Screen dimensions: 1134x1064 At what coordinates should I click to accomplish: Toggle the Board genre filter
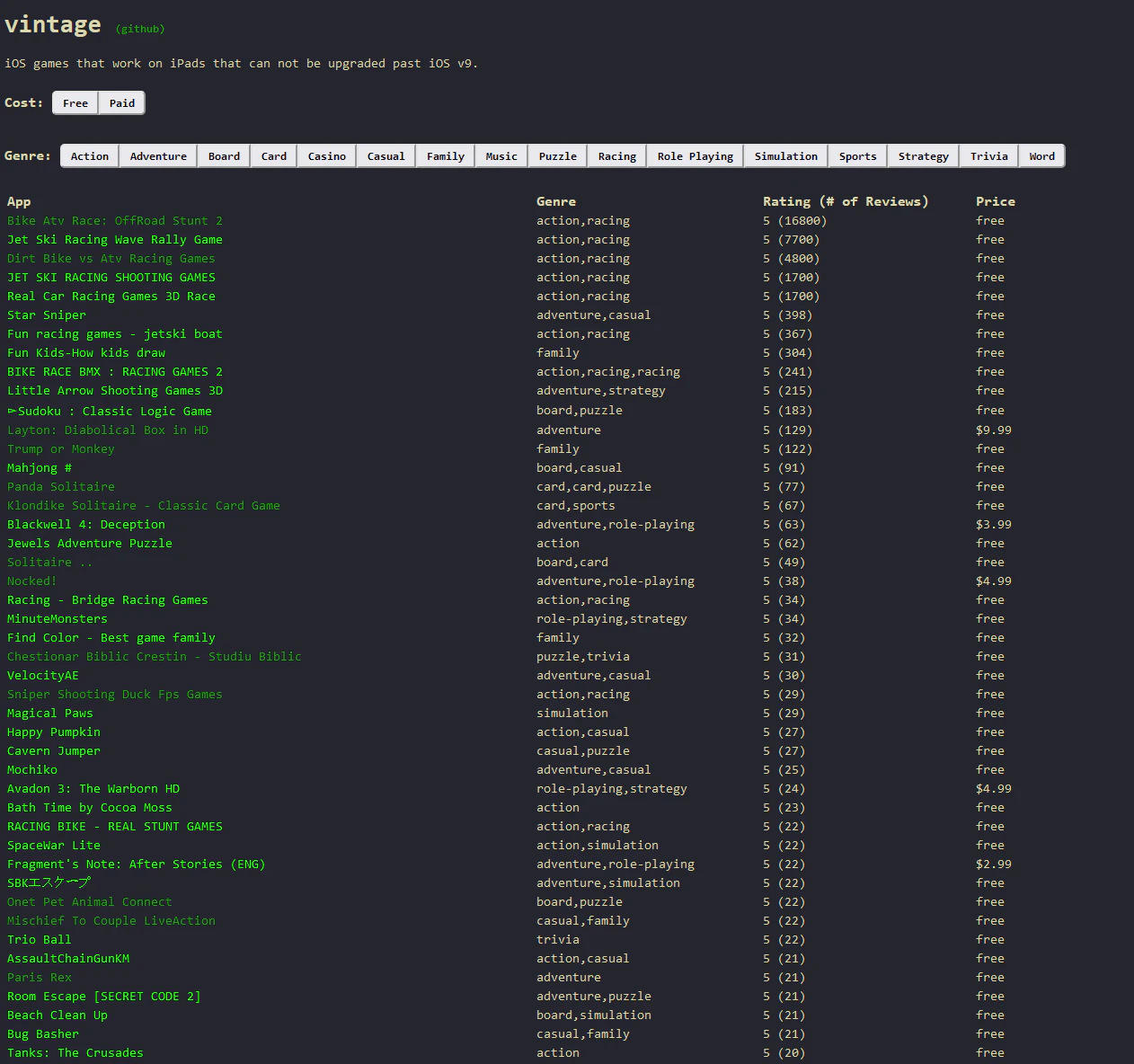pos(224,156)
